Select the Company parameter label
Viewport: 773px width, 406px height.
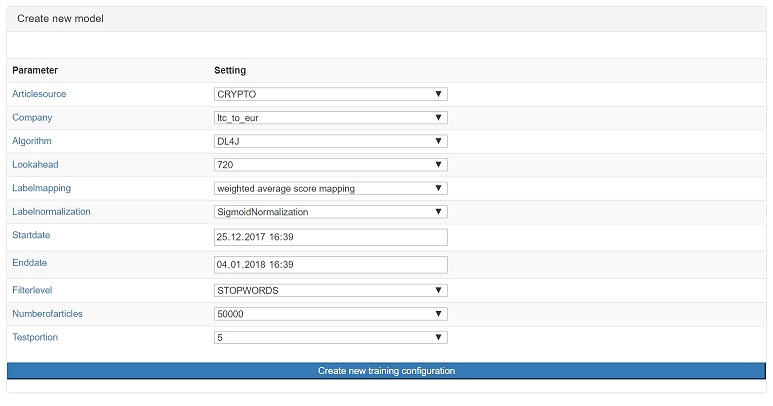coord(32,118)
